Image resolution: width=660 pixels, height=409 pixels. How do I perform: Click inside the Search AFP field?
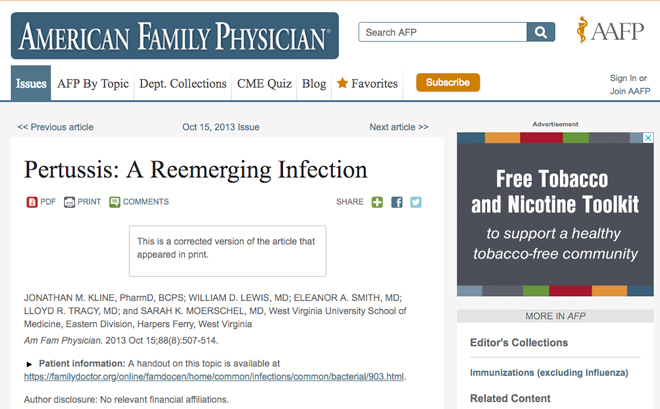pos(442,32)
